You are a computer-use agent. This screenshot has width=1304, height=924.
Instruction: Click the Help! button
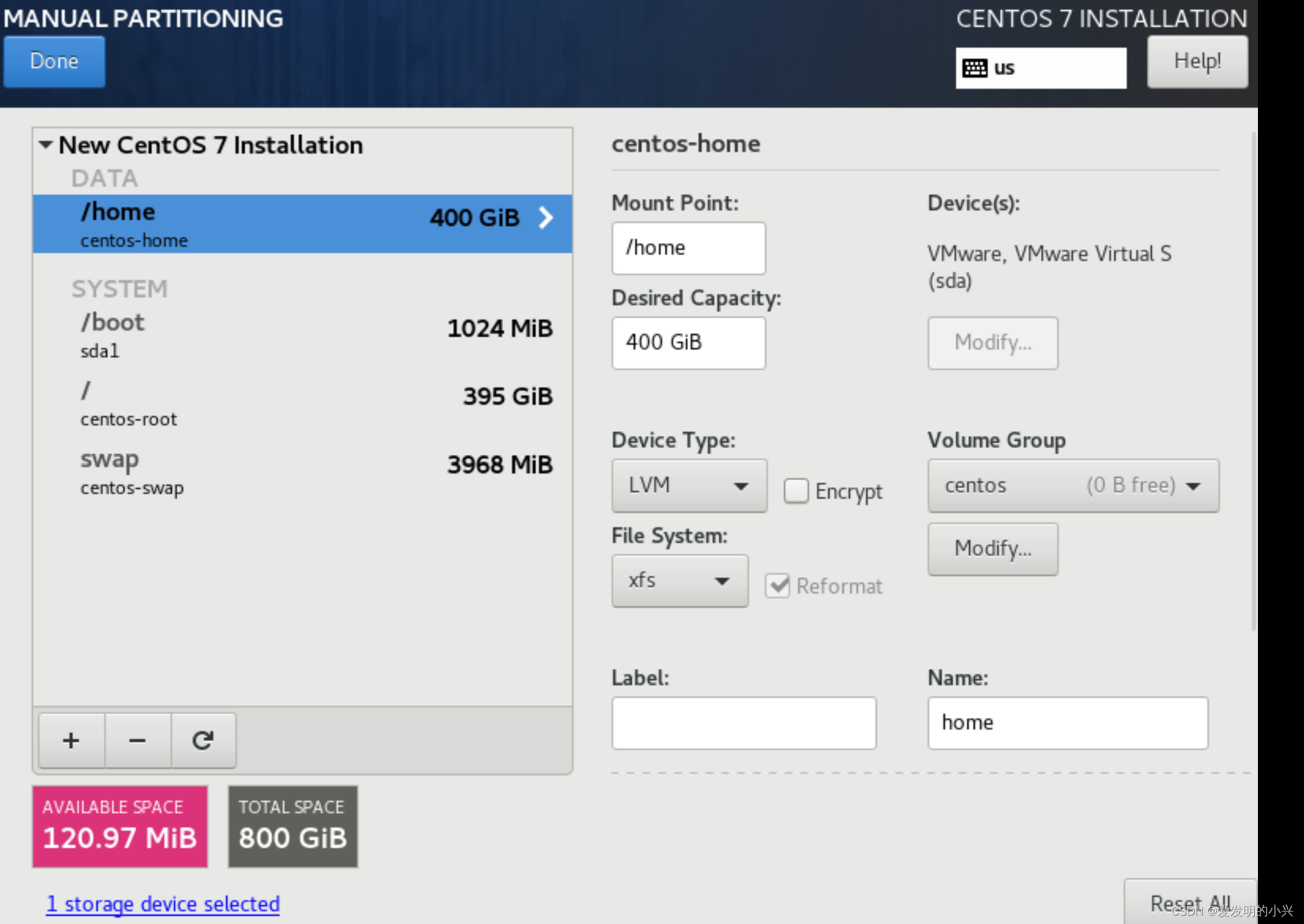click(x=1197, y=61)
